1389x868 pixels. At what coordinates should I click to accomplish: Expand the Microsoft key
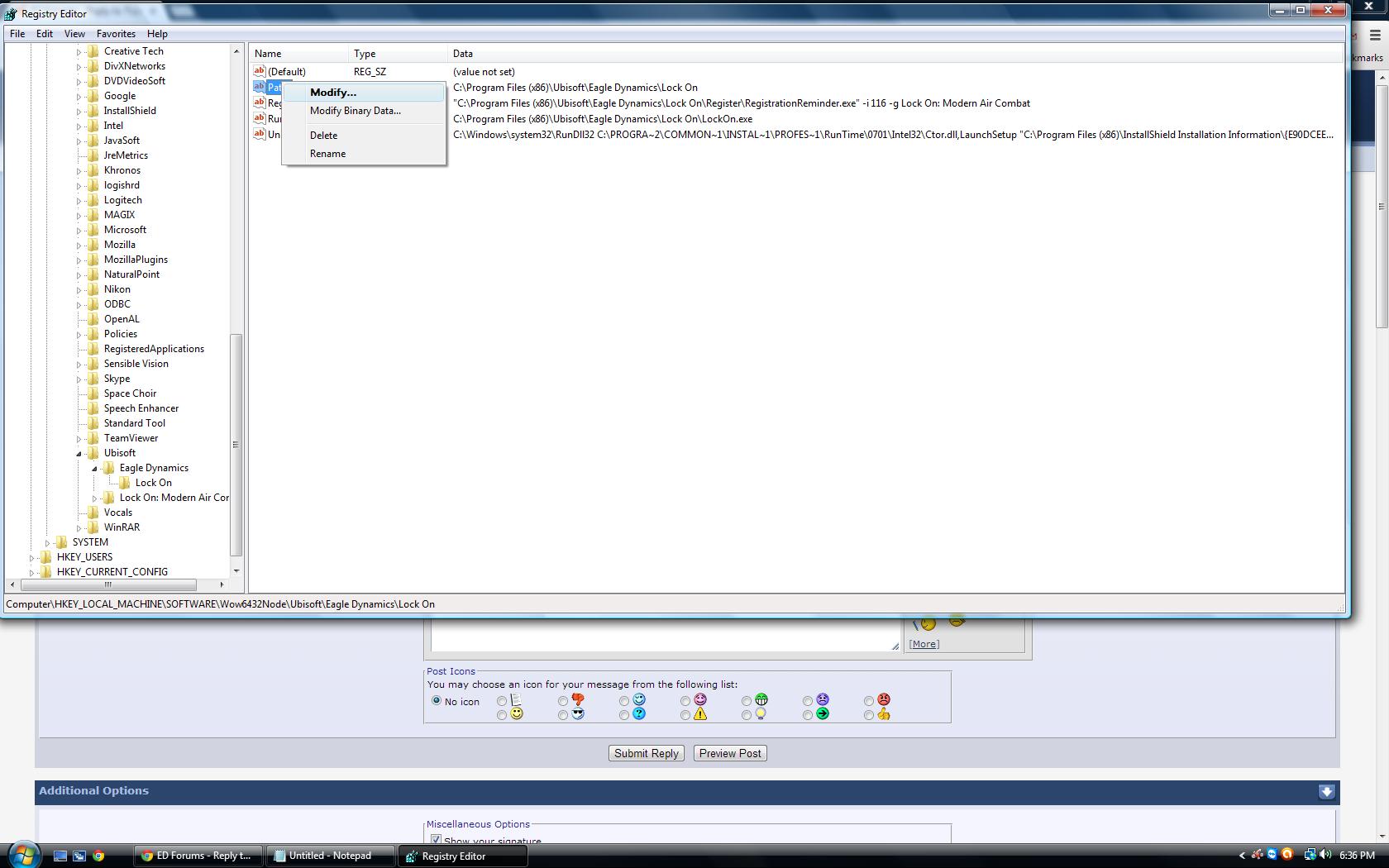pos(79,230)
